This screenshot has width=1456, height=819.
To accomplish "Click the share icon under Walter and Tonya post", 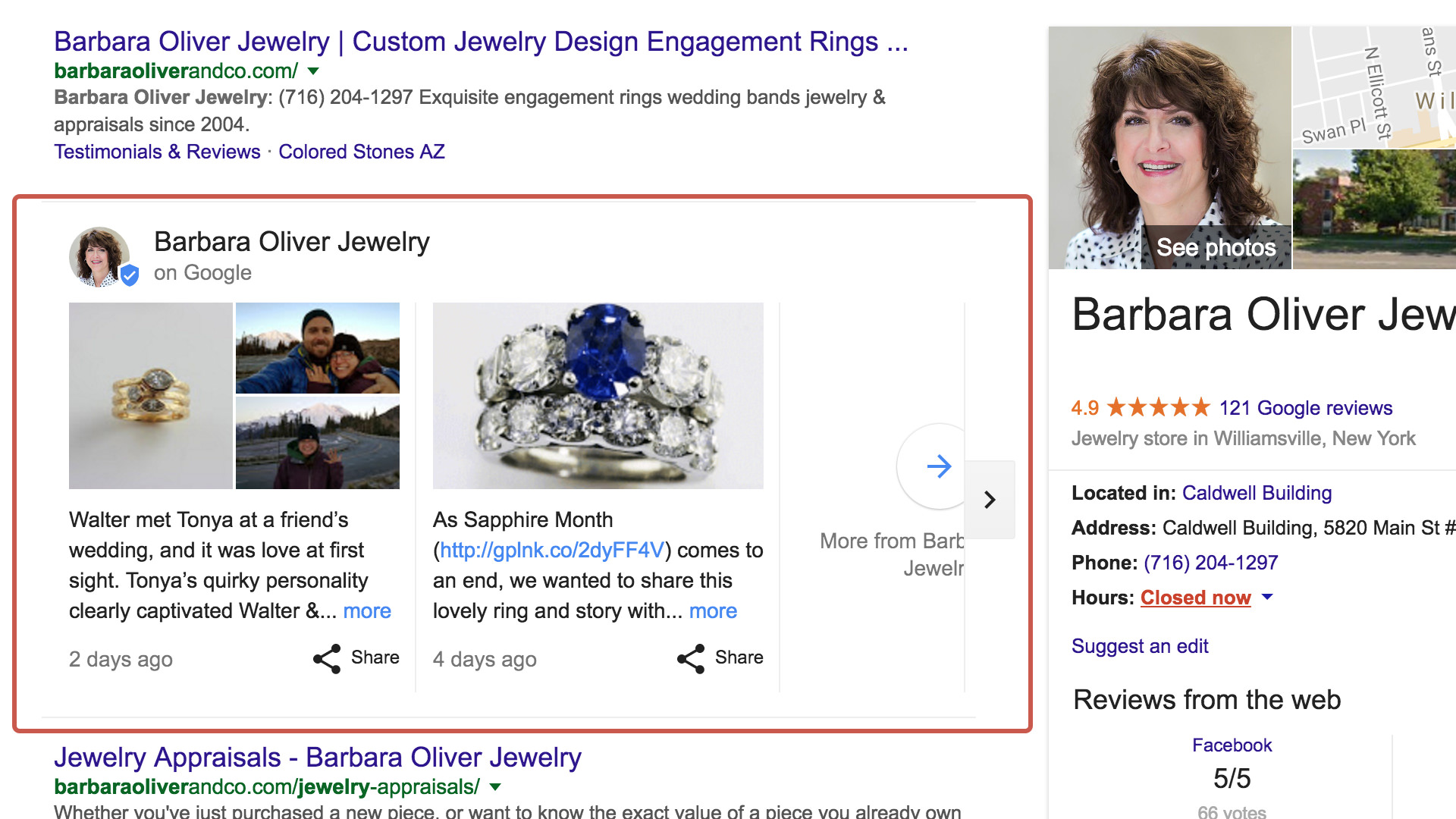I will tap(327, 659).
